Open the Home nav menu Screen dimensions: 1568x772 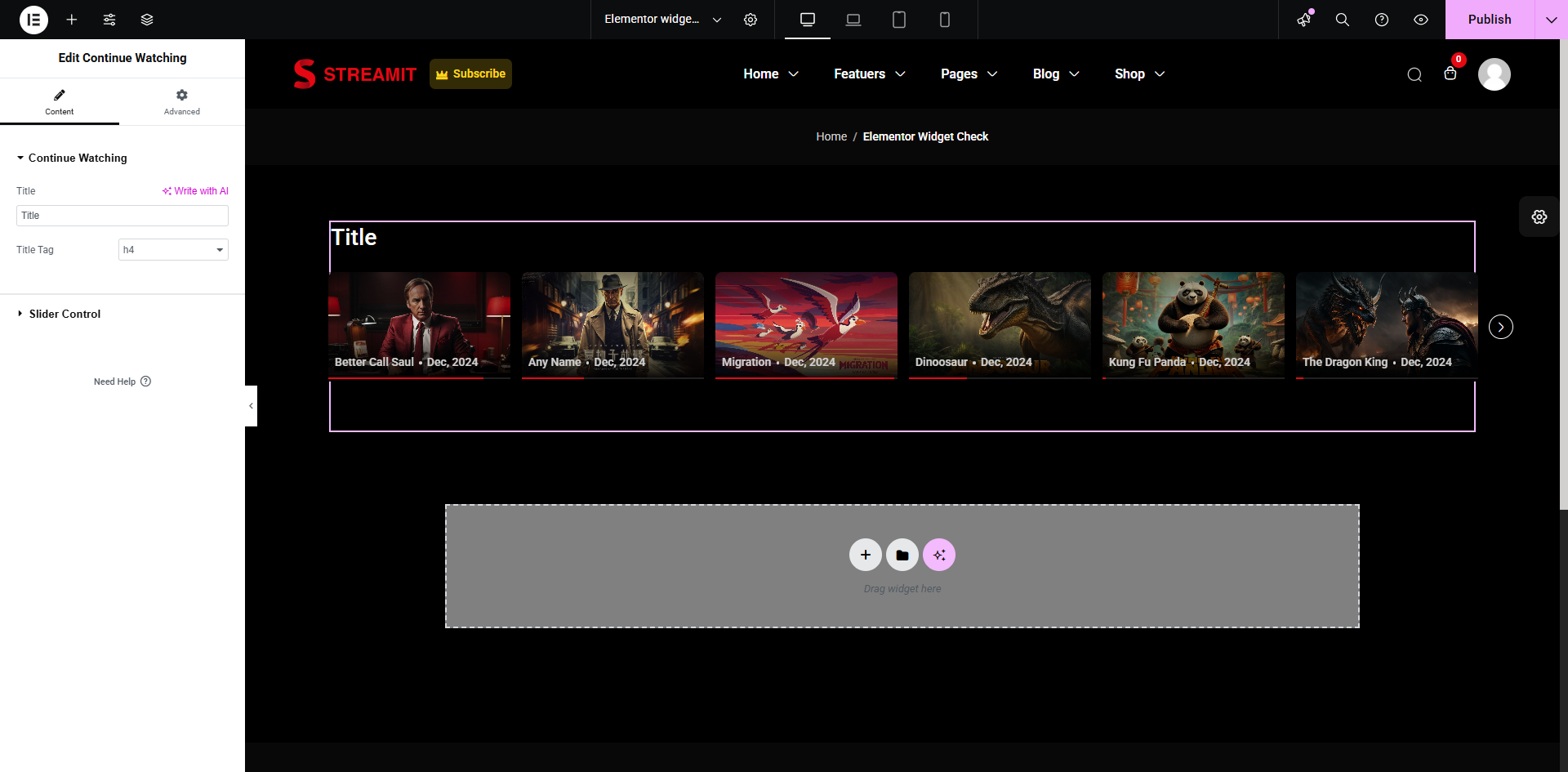[x=770, y=74]
